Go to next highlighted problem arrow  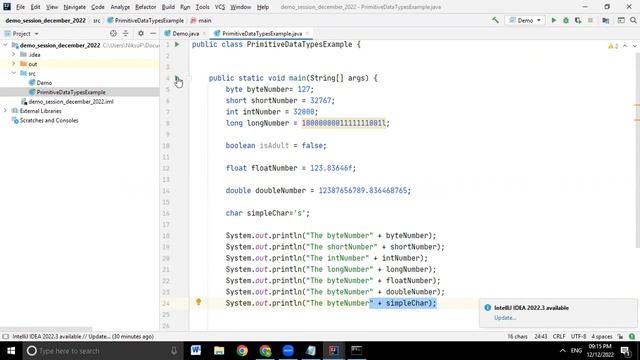(x=635, y=46)
